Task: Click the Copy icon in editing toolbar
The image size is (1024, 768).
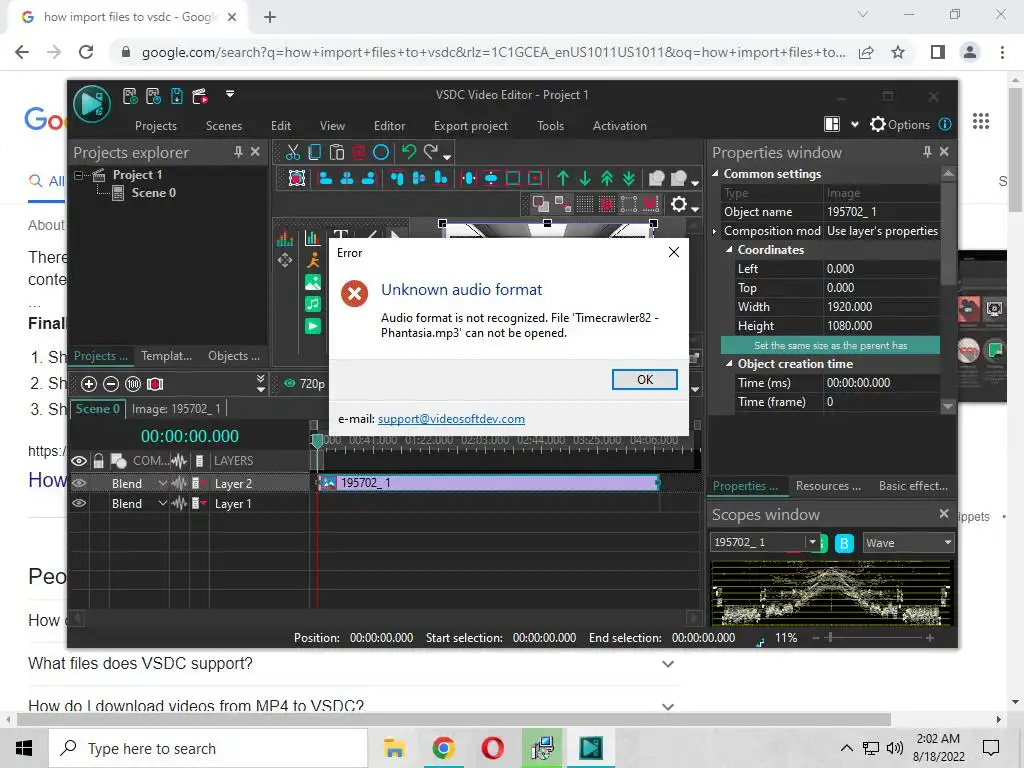Action: click(314, 152)
